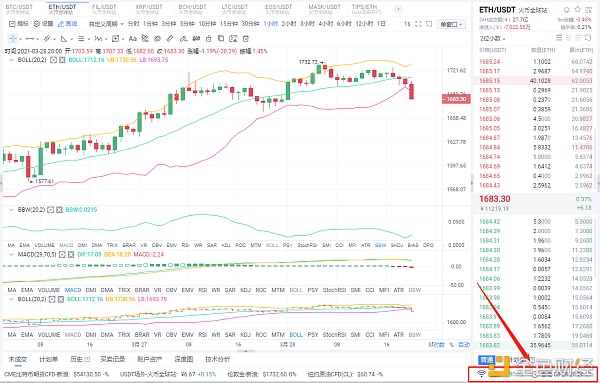Favorite ETH/USDT with the star icon
This screenshot has width=600, height=383.
coord(578,10)
